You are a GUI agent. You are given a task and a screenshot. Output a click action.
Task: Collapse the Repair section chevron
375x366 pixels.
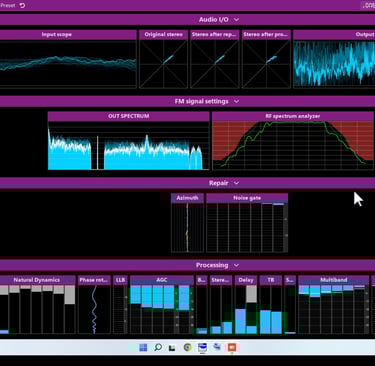(236, 183)
